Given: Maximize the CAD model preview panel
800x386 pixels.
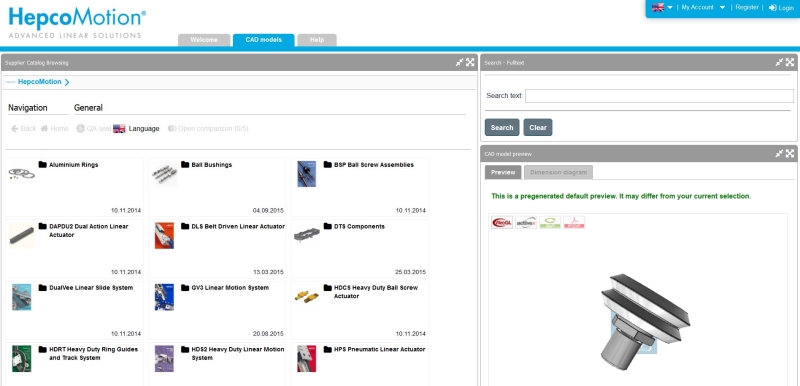Looking at the screenshot, I should pyautogui.click(x=790, y=153).
